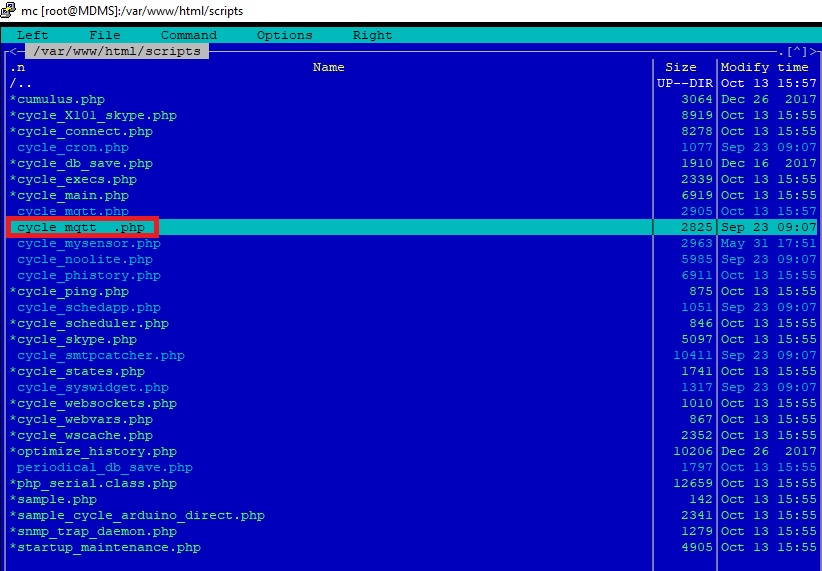Select the file cycle_smtpcatcher.php
Screen dimensions: 822x571
click(101, 355)
